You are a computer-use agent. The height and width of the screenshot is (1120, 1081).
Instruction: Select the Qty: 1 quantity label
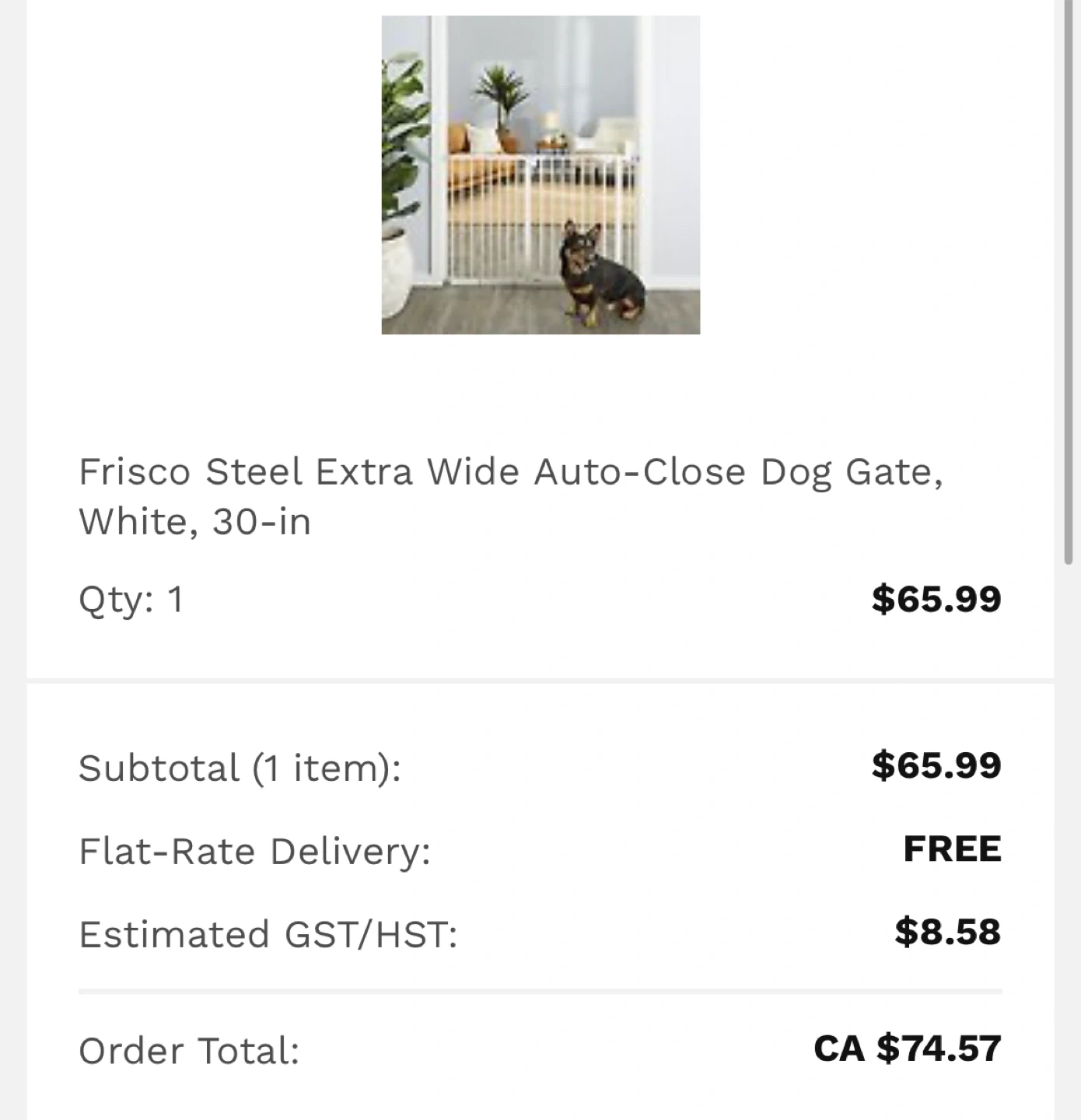(x=131, y=600)
